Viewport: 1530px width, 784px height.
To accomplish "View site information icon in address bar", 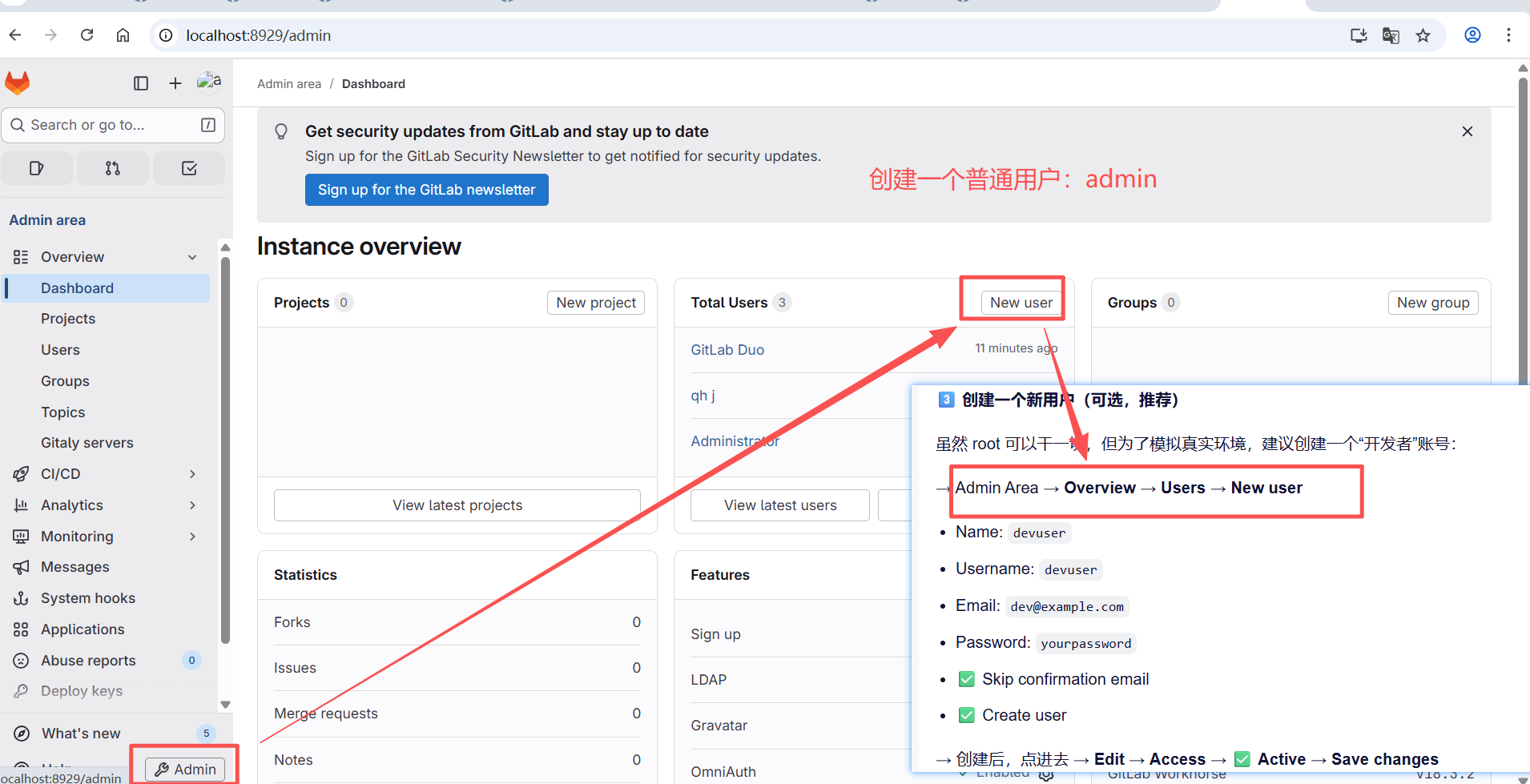I will click(166, 35).
